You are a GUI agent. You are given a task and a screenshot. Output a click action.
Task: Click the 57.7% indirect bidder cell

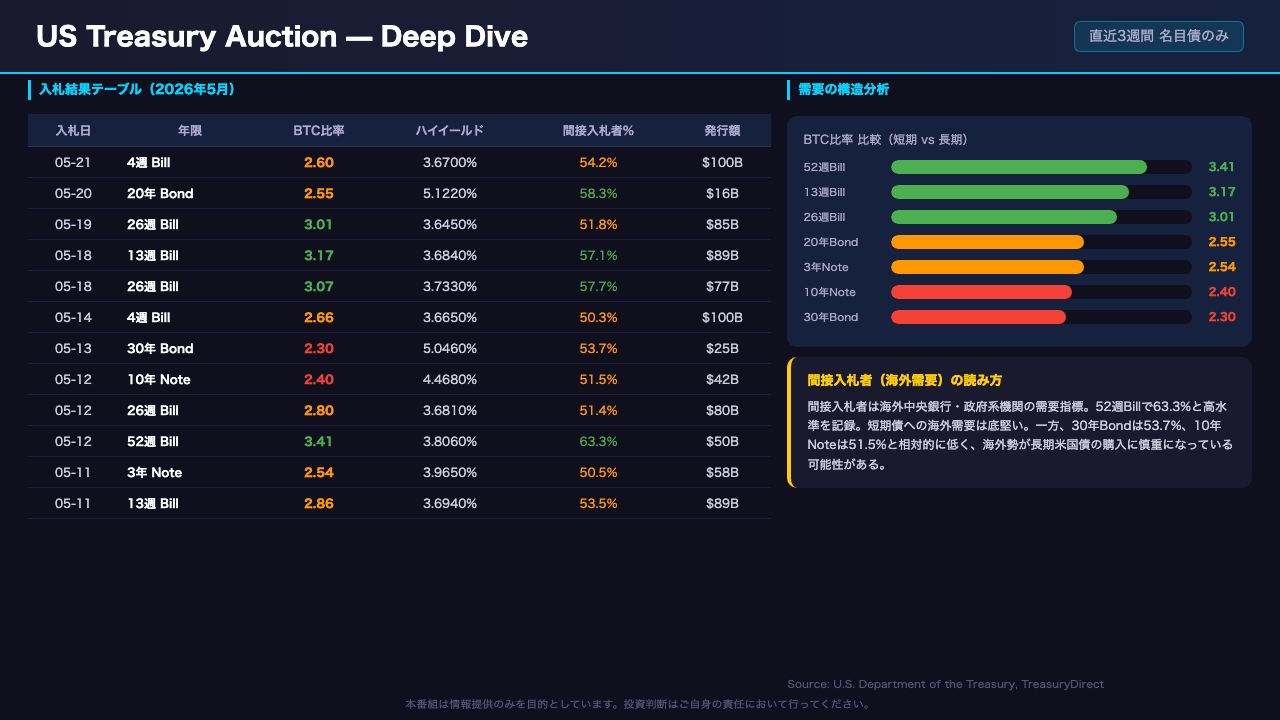click(599, 286)
